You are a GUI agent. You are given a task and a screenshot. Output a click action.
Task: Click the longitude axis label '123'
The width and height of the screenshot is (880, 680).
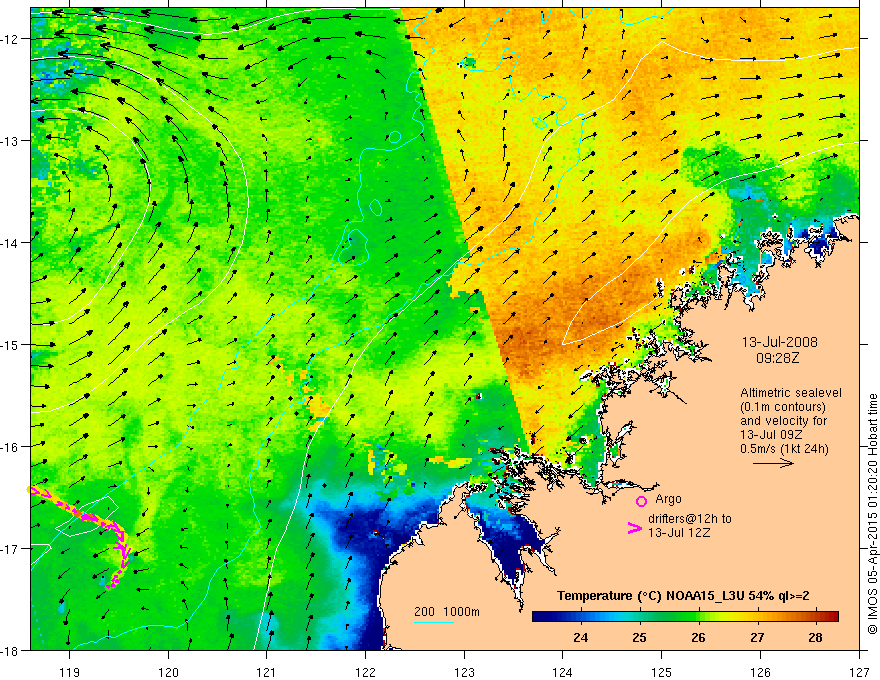(464, 672)
